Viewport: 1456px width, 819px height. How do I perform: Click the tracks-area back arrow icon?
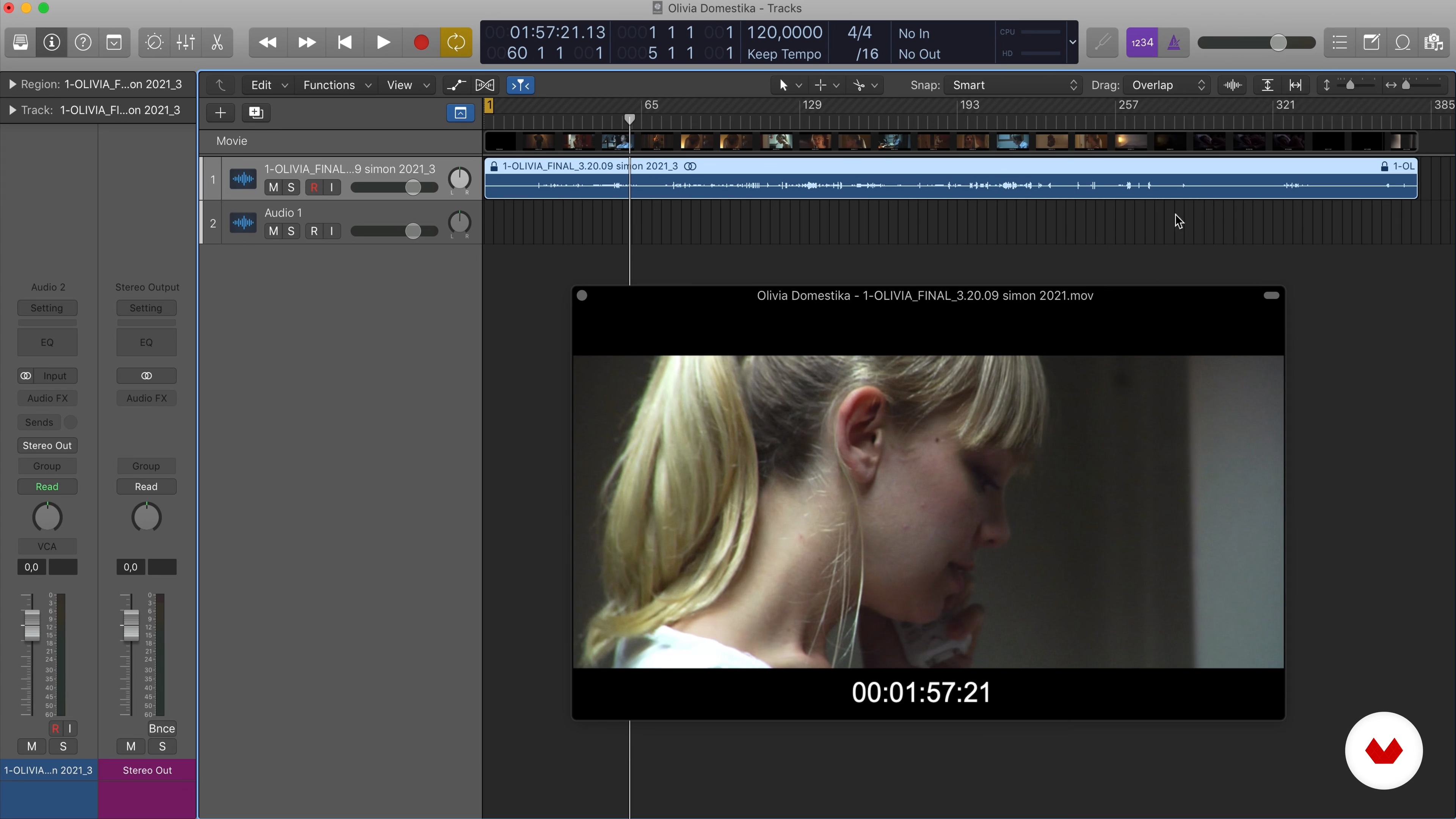[x=220, y=85]
